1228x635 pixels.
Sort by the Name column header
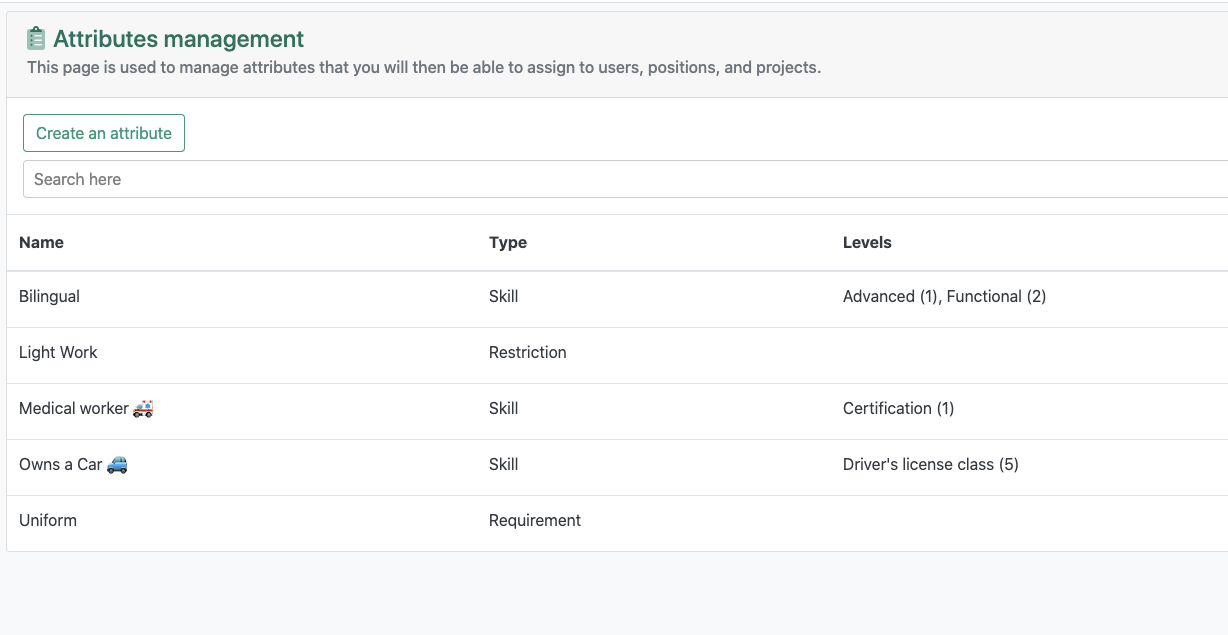pyautogui.click(x=41, y=242)
